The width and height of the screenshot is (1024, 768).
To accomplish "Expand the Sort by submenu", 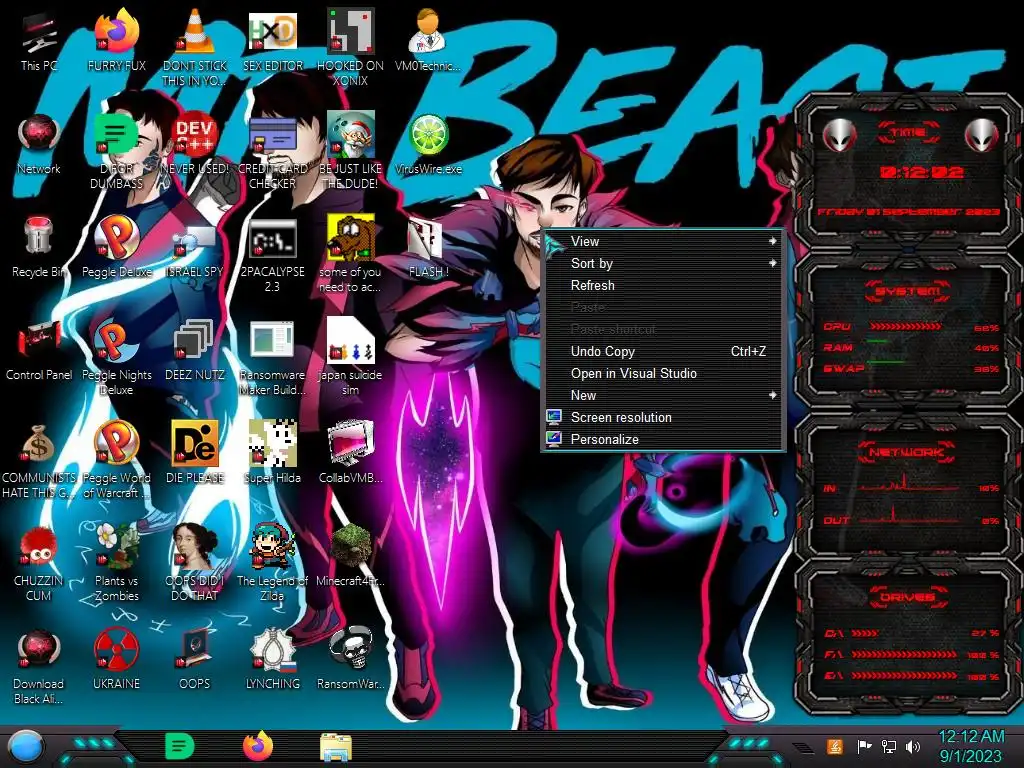I will pyautogui.click(x=663, y=263).
